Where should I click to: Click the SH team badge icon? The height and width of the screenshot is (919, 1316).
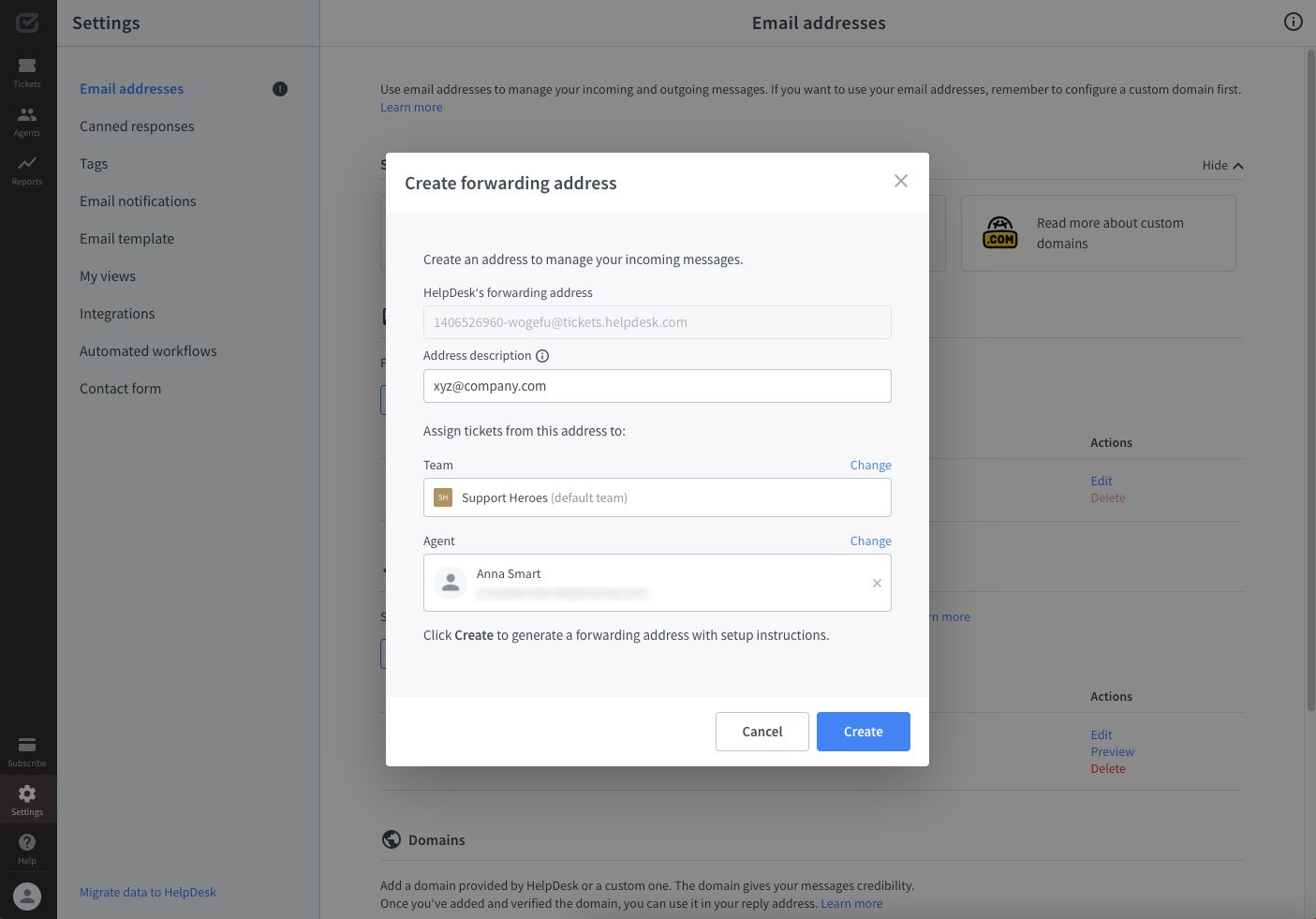(443, 497)
